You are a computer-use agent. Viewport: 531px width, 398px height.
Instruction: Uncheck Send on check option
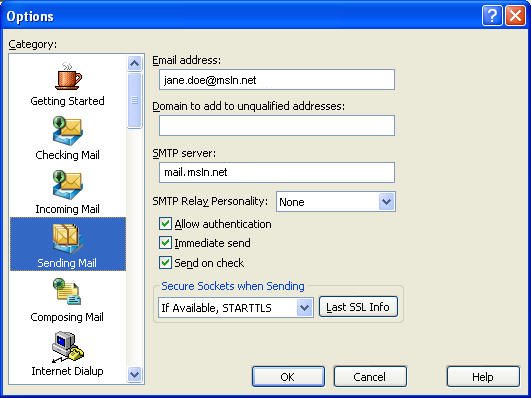point(165,263)
